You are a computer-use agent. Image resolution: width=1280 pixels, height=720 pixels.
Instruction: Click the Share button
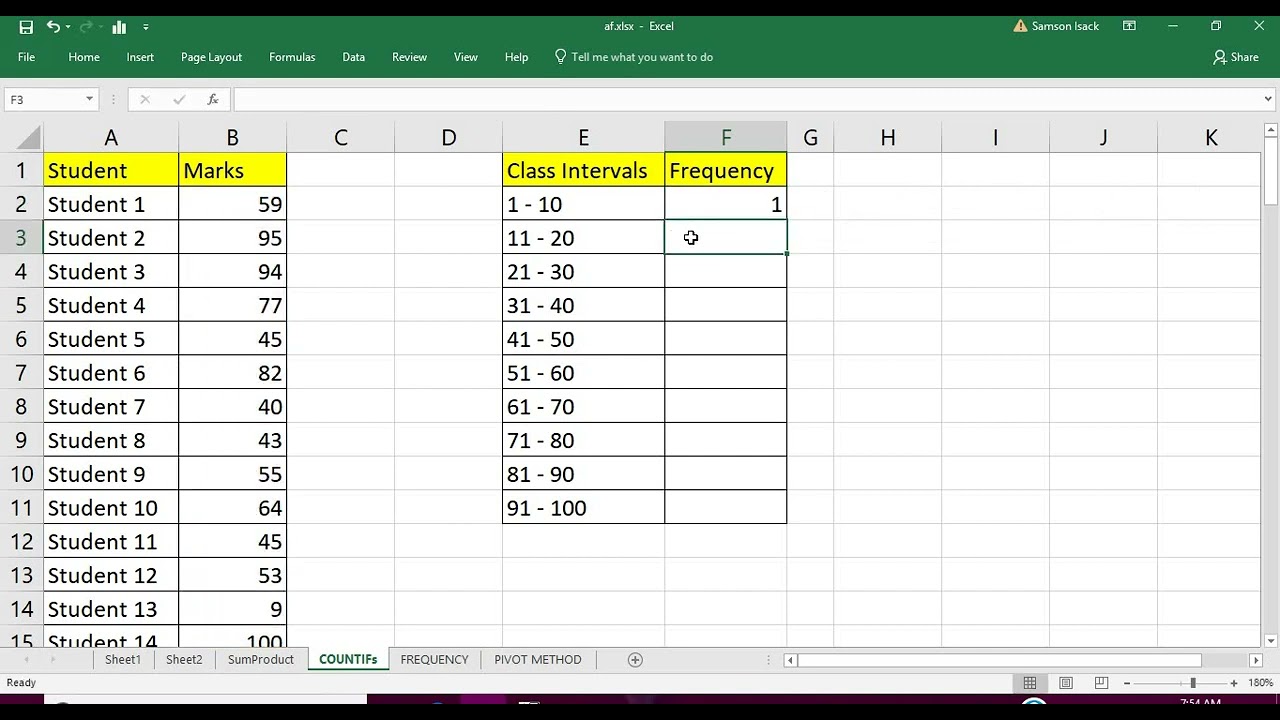(1236, 57)
